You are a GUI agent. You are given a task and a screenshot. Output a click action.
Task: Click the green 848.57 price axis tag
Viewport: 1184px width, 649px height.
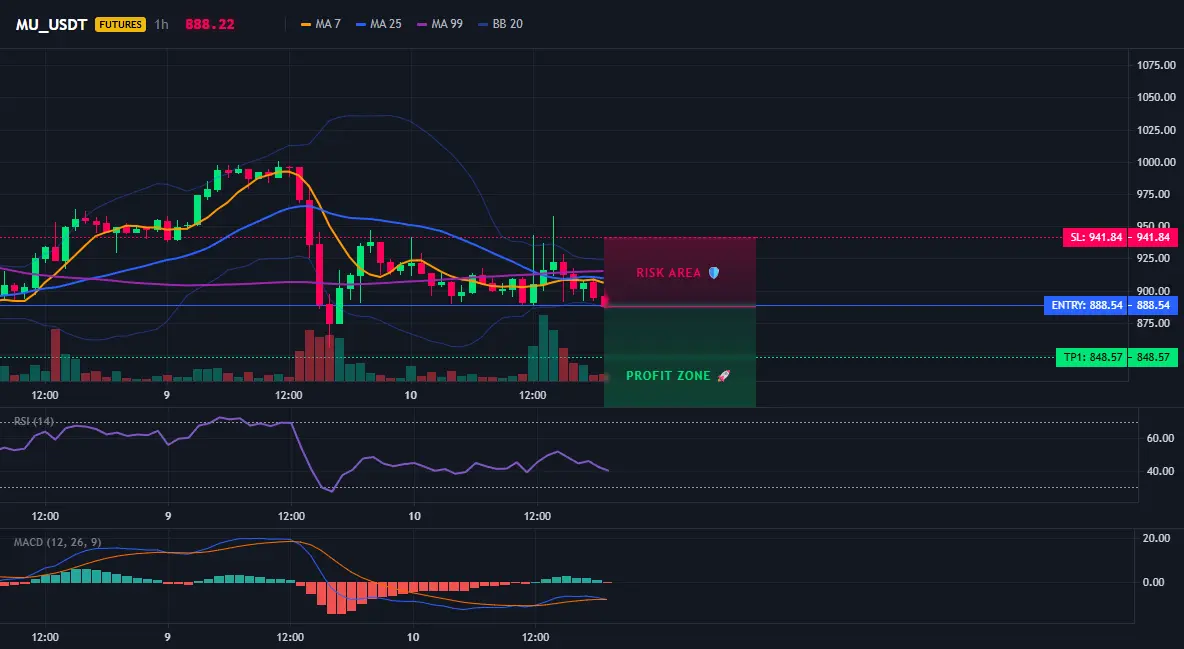(1152, 357)
